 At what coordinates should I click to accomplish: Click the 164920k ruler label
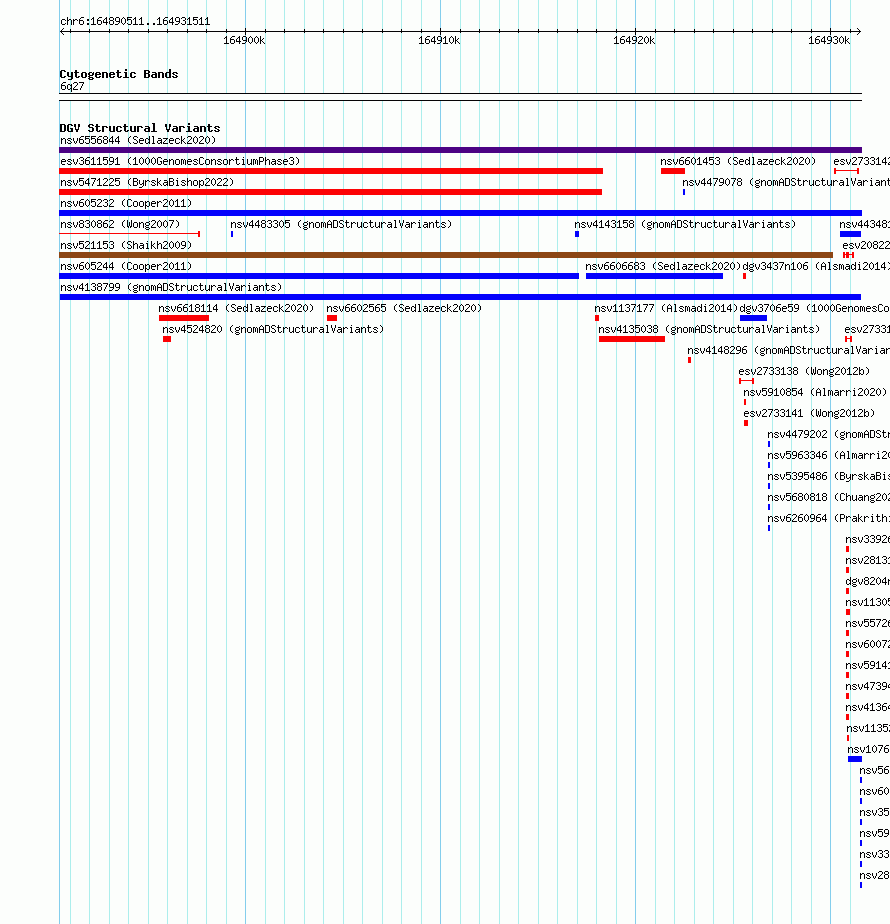[x=634, y=40]
